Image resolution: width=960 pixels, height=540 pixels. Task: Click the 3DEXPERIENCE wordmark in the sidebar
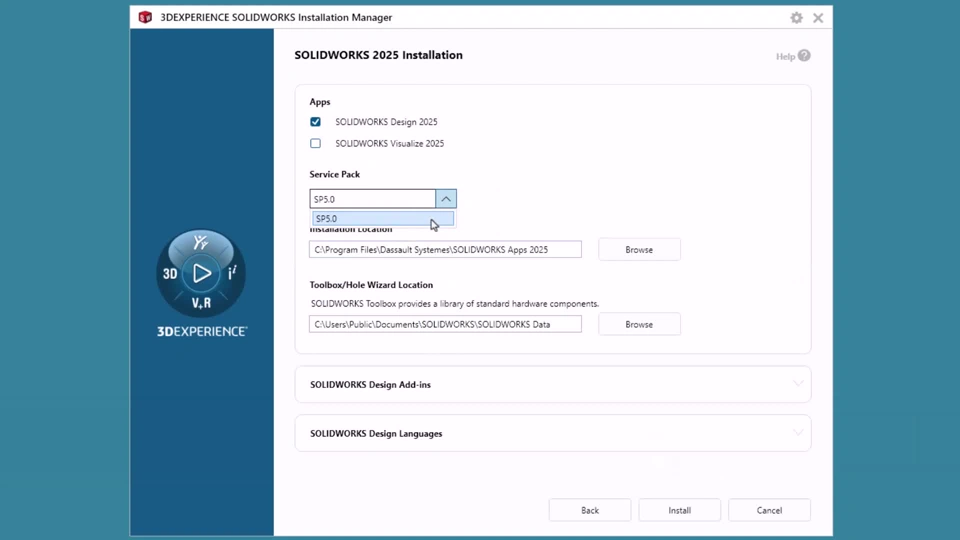pos(202,331)
